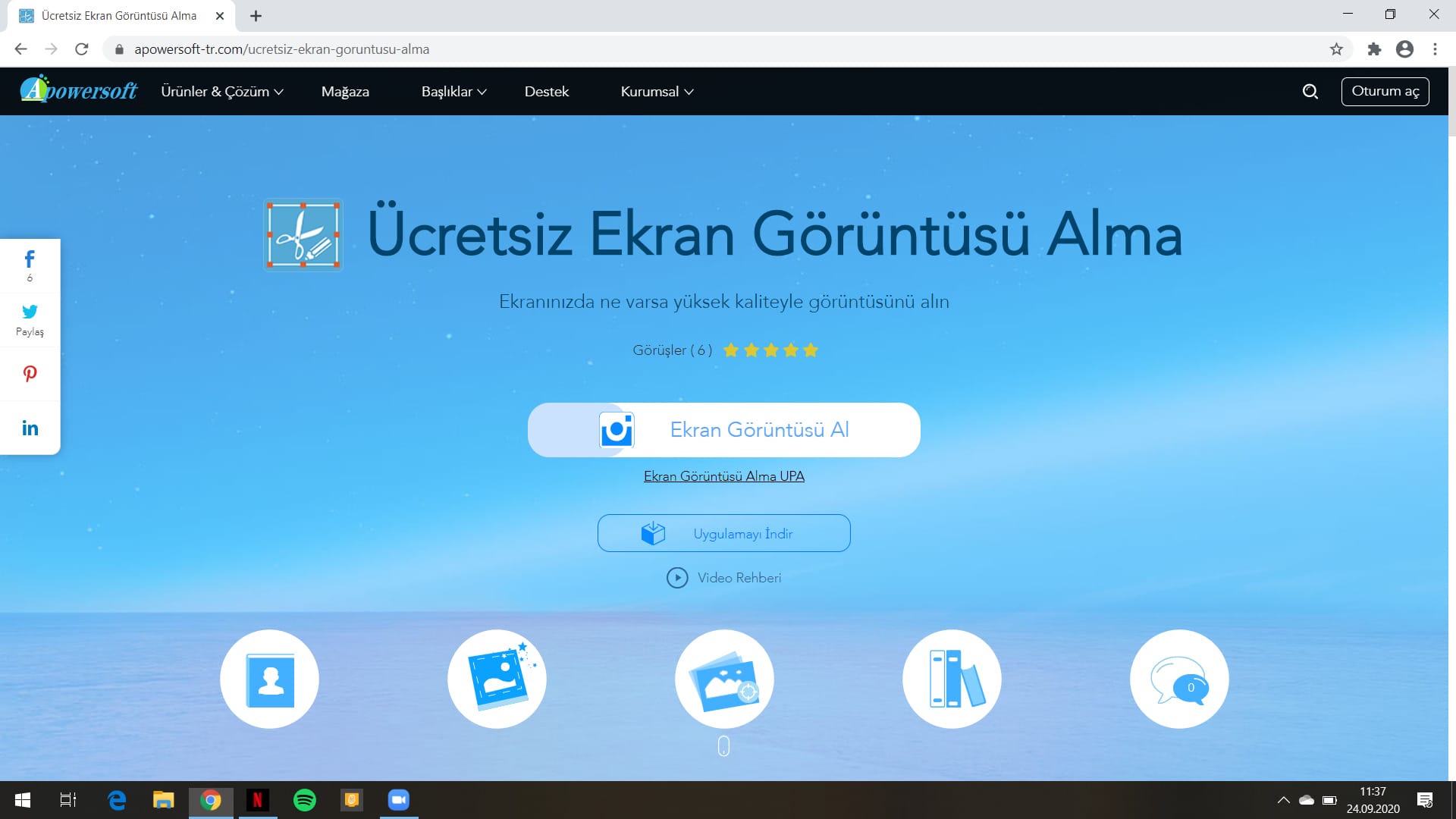This screenshot has height=819, width=1456.
Task: Open the Mağaza menu item
Action: [345, 92]
